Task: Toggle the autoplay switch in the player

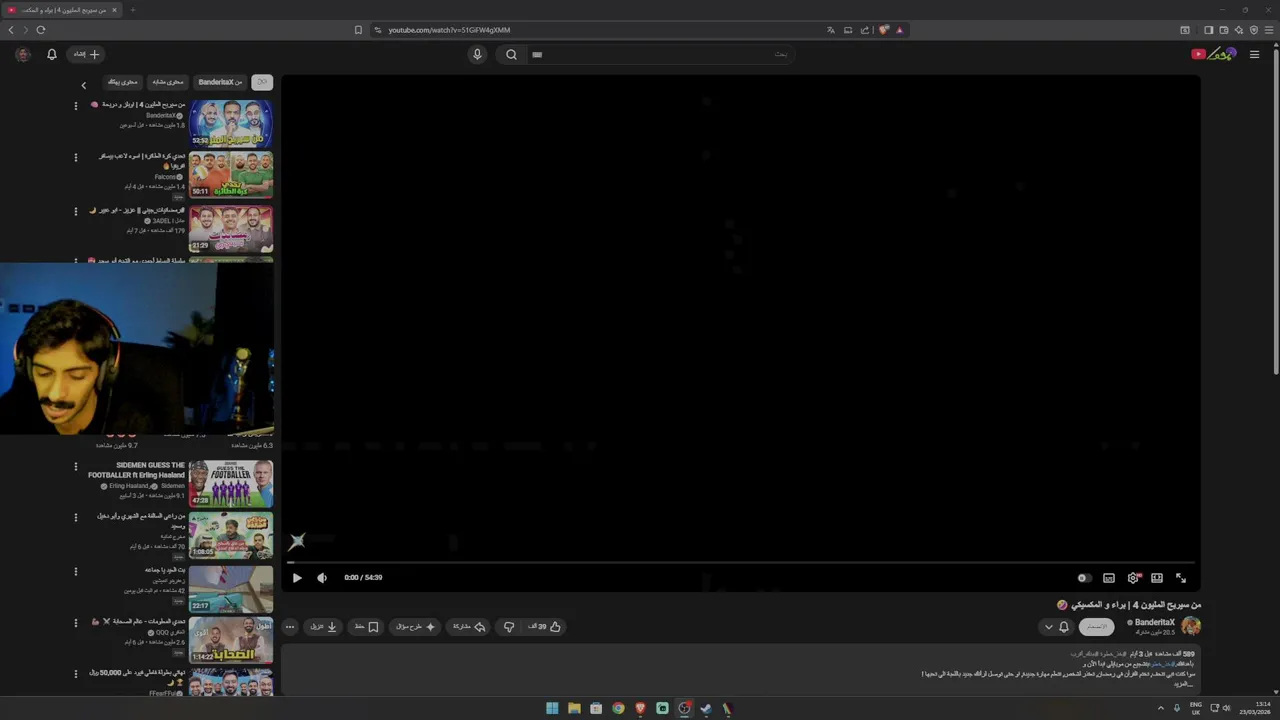Action: 1083,578
